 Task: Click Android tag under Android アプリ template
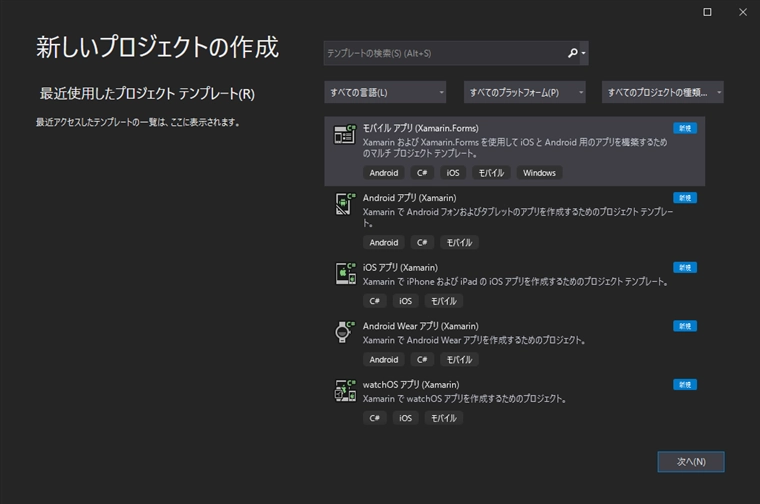pyautogui.click(x=383, y=242)
